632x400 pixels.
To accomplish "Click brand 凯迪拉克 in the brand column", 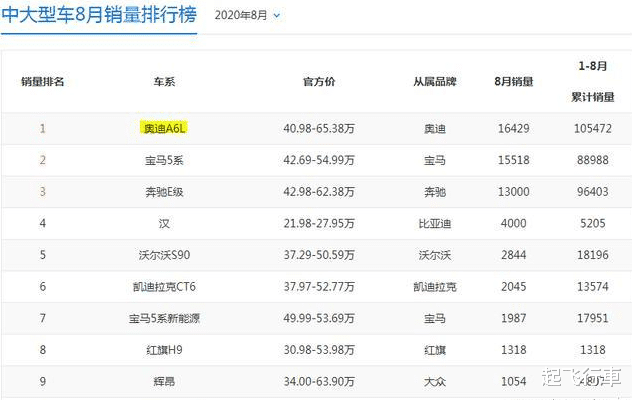I will tap(434, 287).
